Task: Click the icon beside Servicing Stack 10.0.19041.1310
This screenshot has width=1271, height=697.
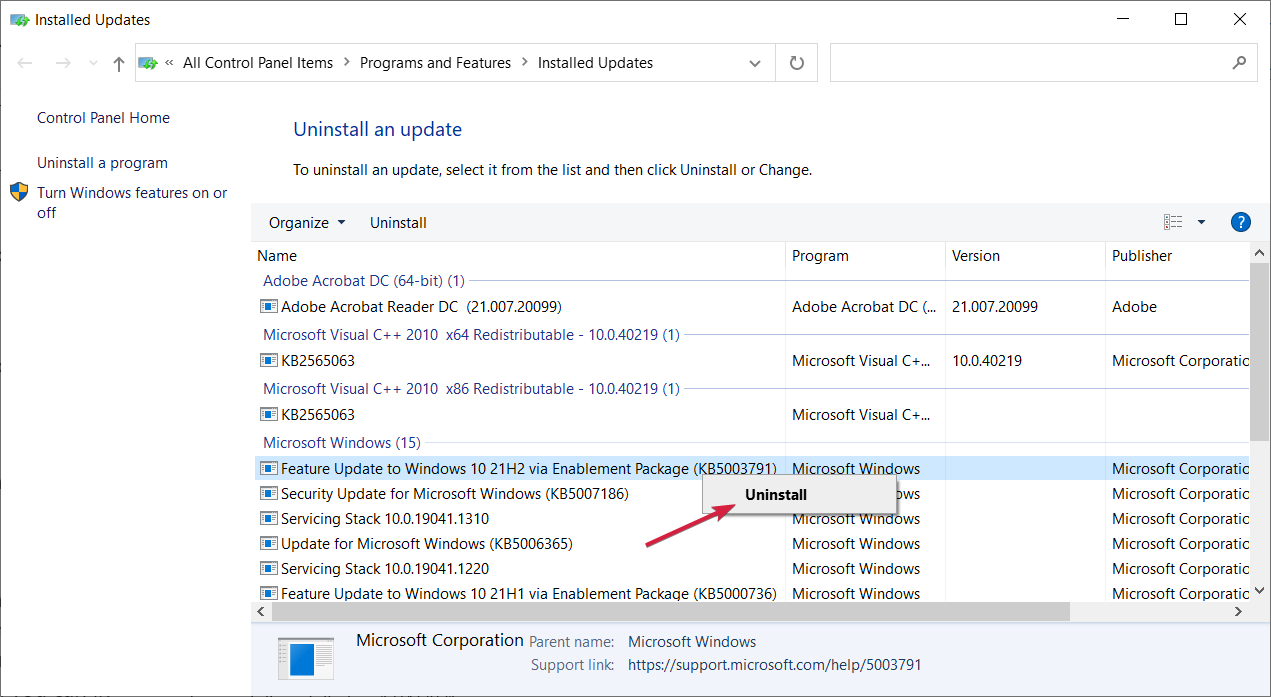Action: [268, 518]
